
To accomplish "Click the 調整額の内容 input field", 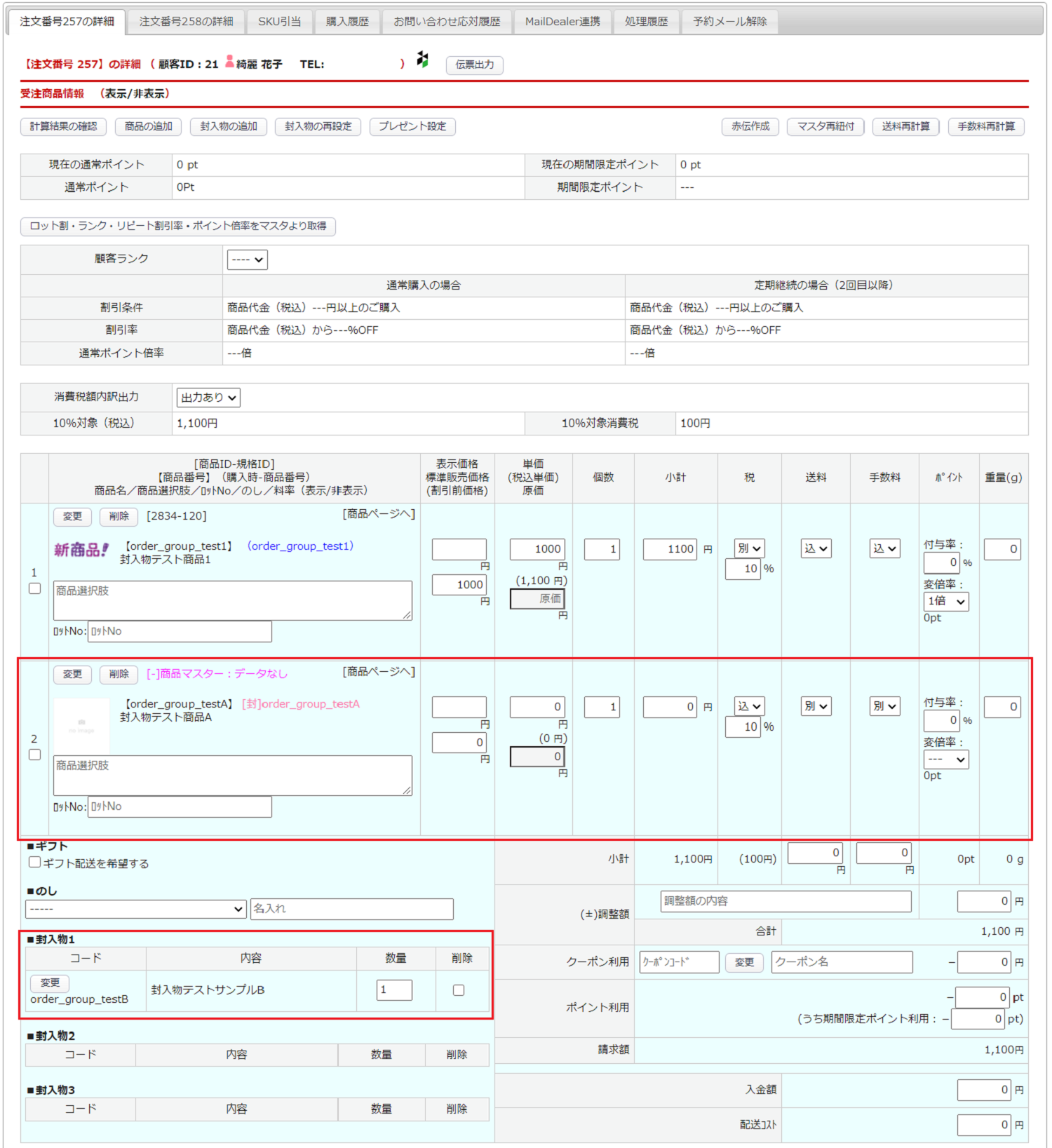I will (786, 901).
